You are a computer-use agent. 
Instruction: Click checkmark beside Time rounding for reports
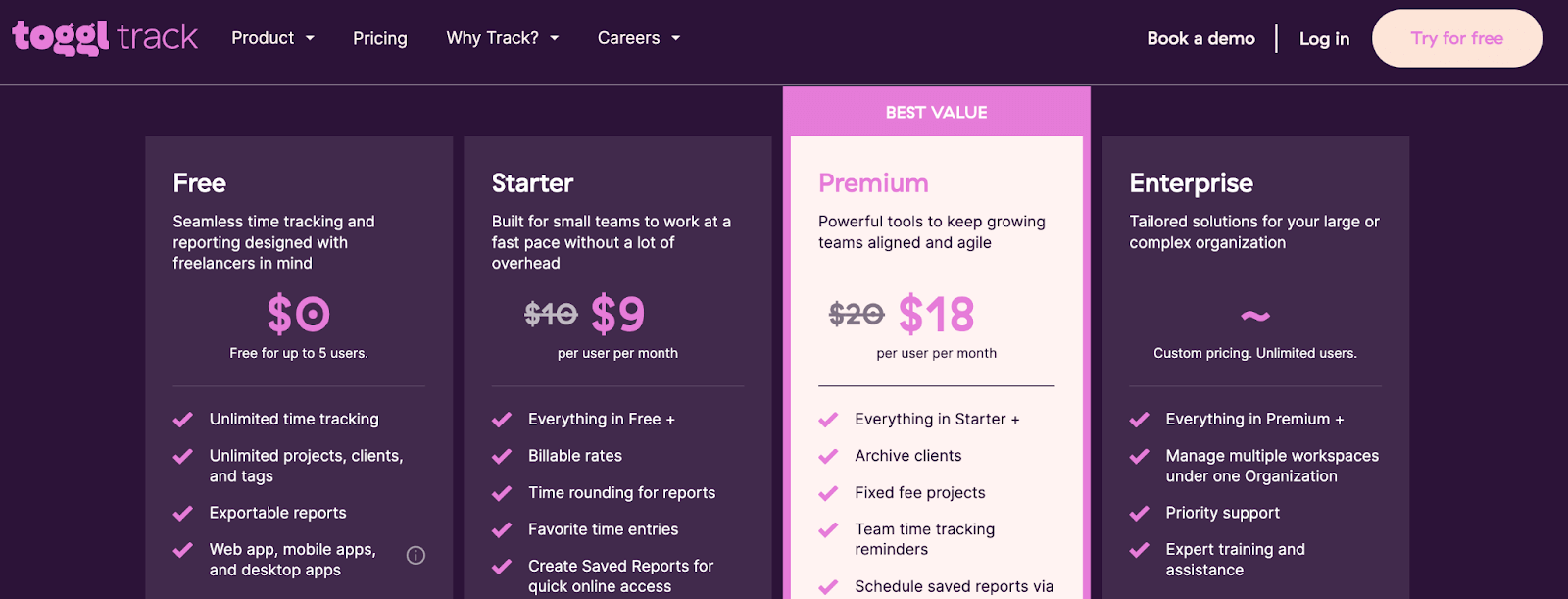502,493
